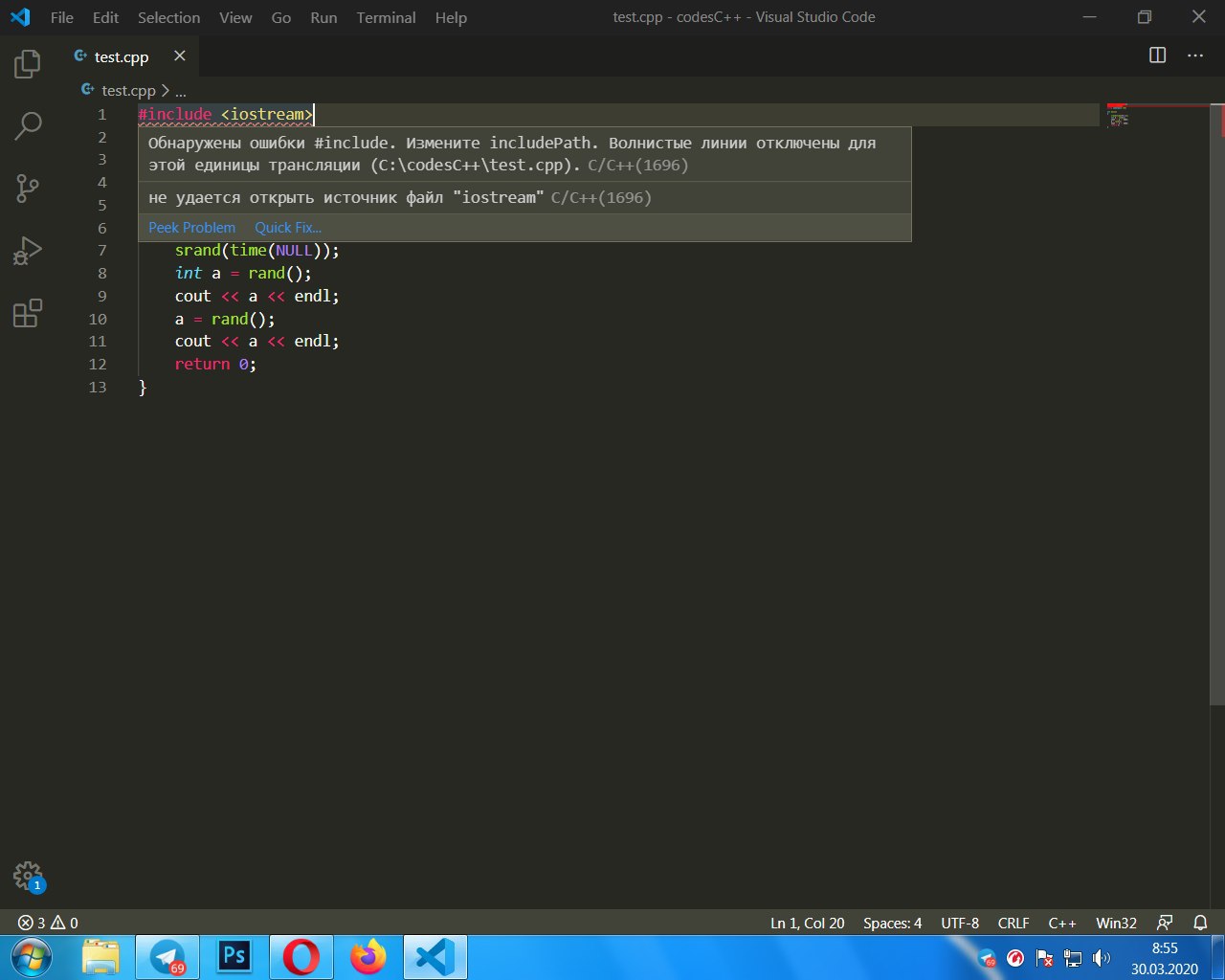Change indentation via Spaces: 4

tap(892, 923)
